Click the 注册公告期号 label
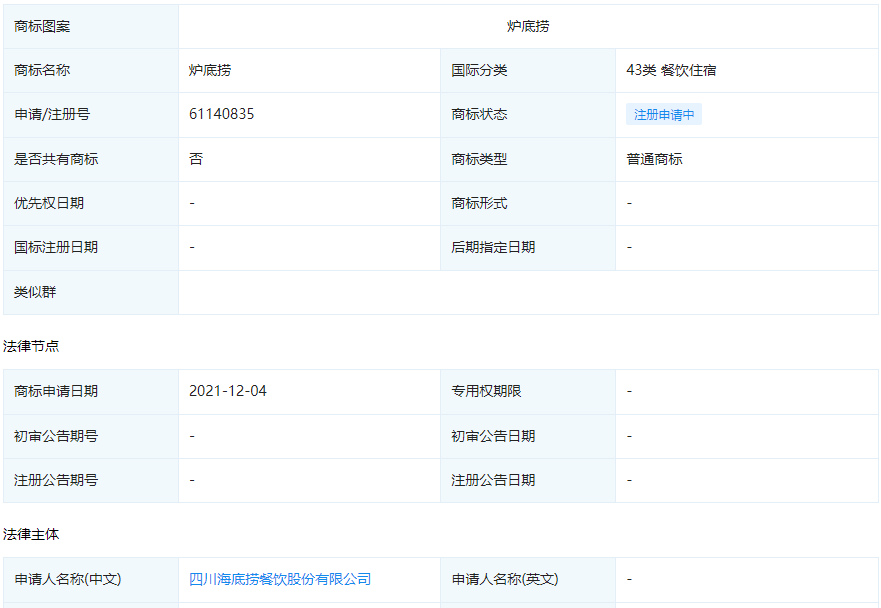This screenshot has width=881, height=608. tap(56, 480)
